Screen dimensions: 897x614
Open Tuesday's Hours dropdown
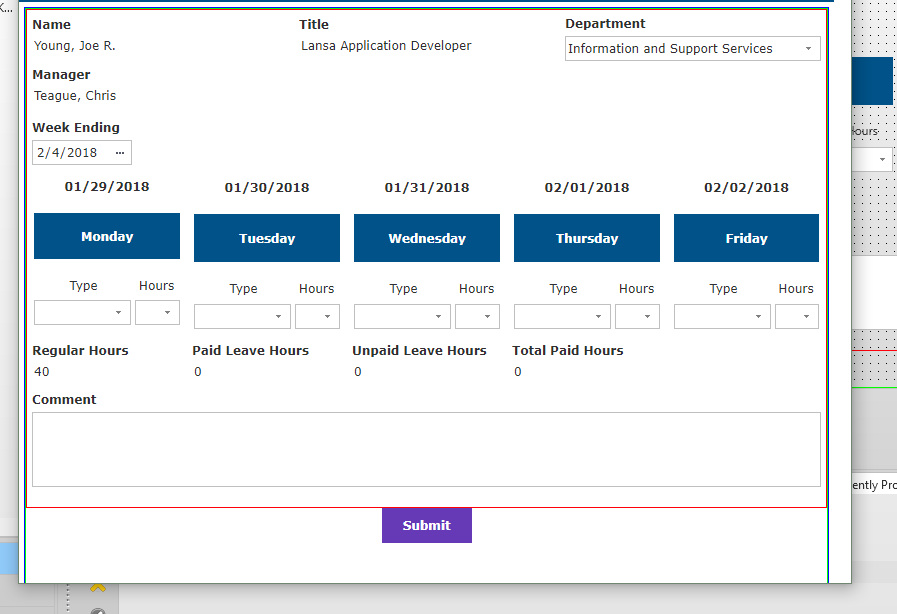coord(317,316)
